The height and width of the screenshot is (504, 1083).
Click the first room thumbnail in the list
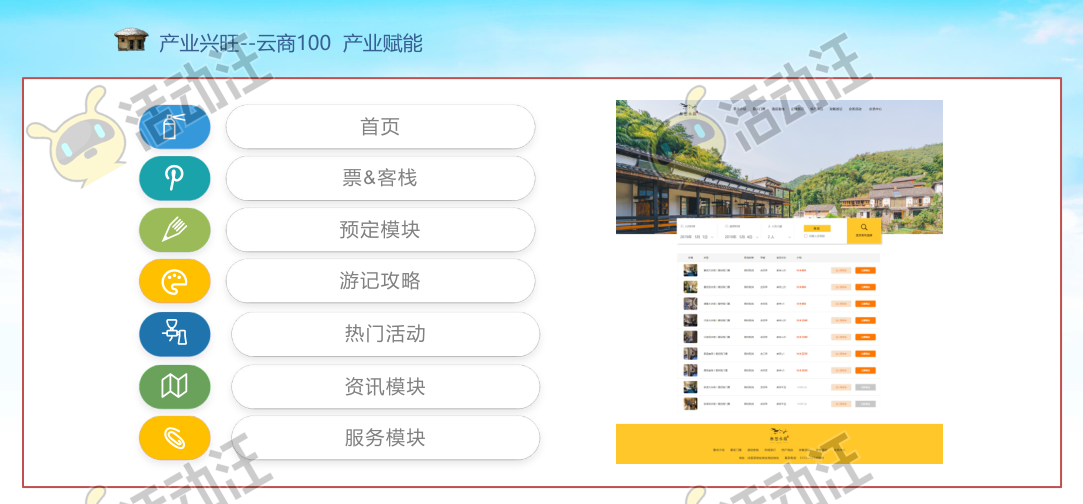point(690,270)
